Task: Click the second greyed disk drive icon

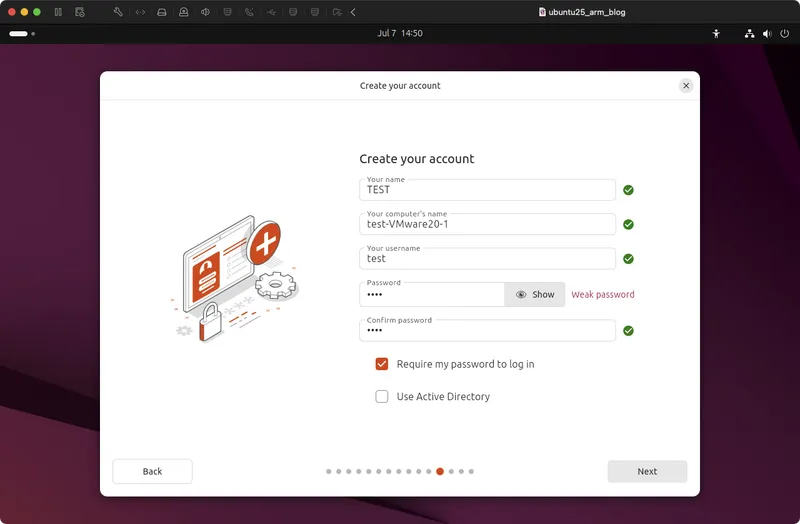Action: pos(293,12)
